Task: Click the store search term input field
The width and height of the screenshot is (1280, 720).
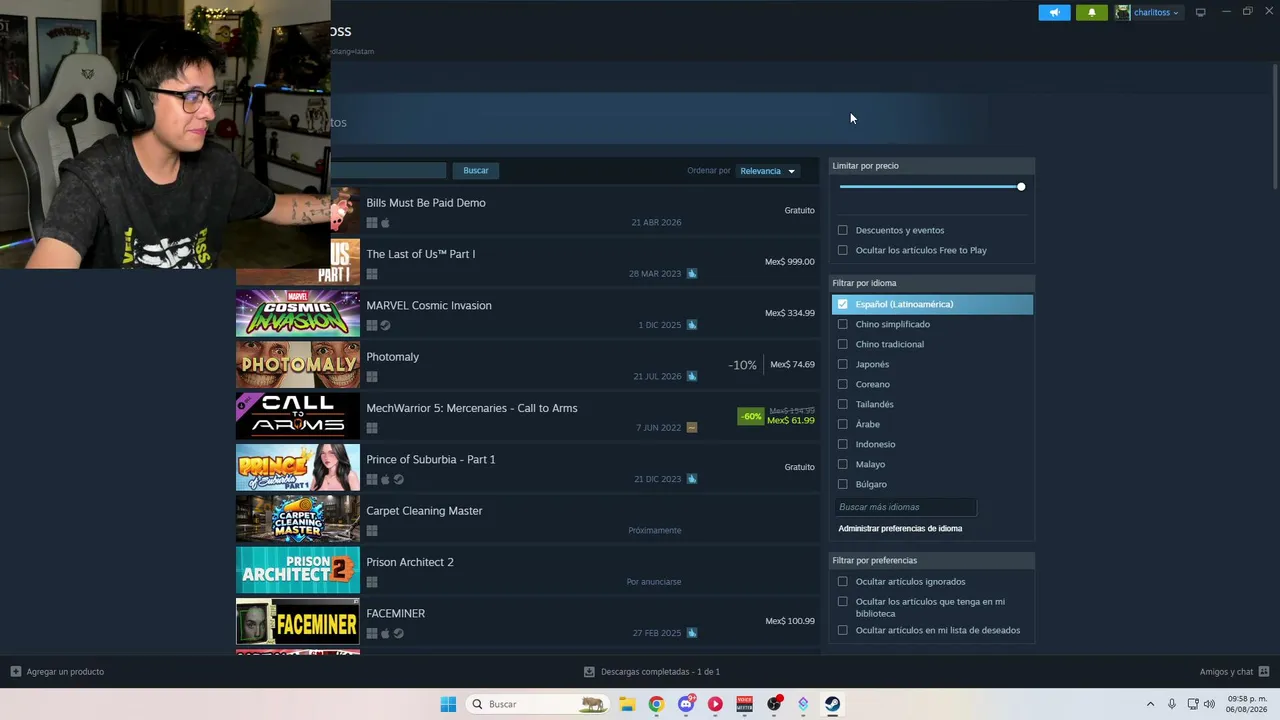Action: 388,170
